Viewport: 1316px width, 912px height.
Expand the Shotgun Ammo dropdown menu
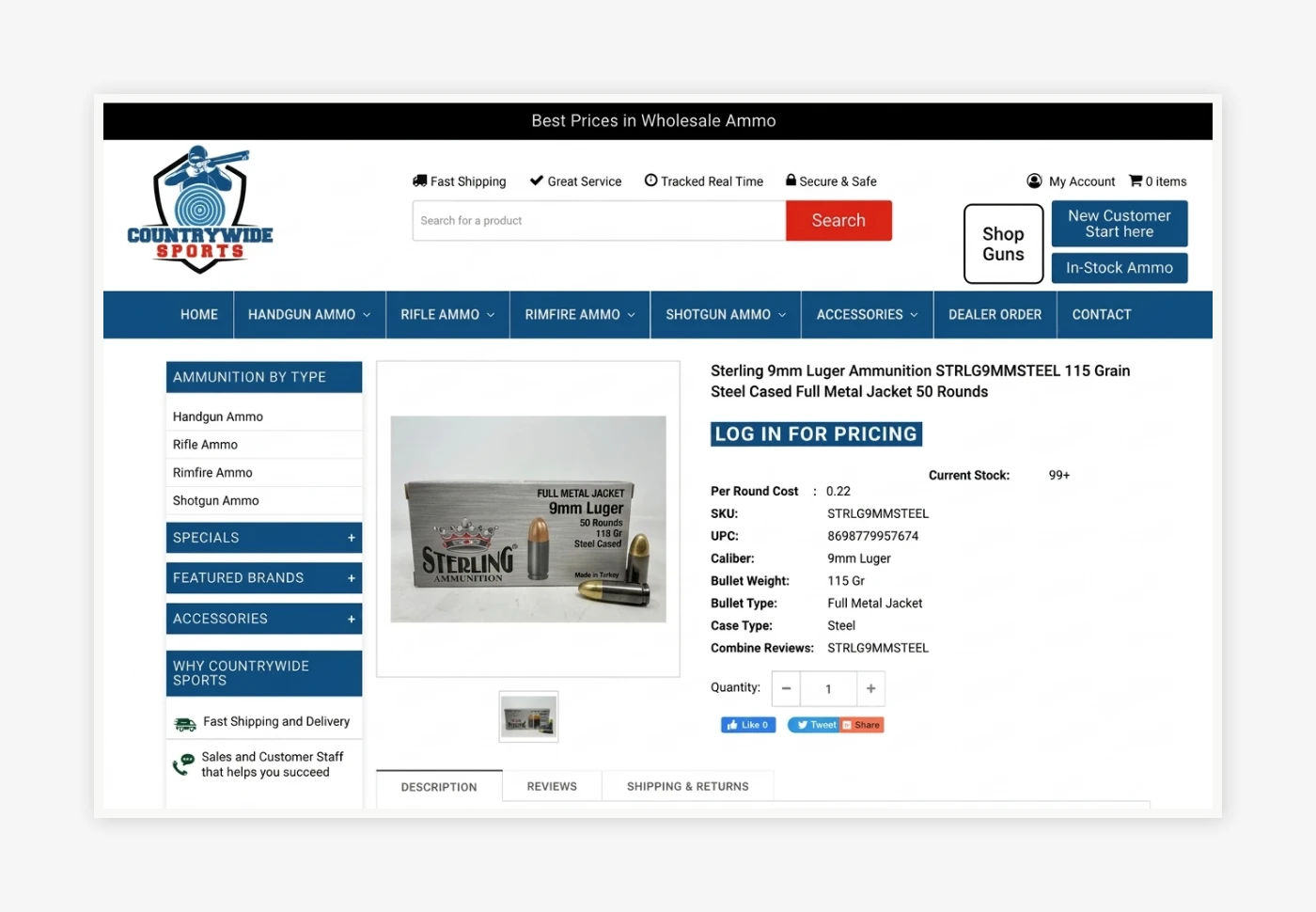[782, 315]
